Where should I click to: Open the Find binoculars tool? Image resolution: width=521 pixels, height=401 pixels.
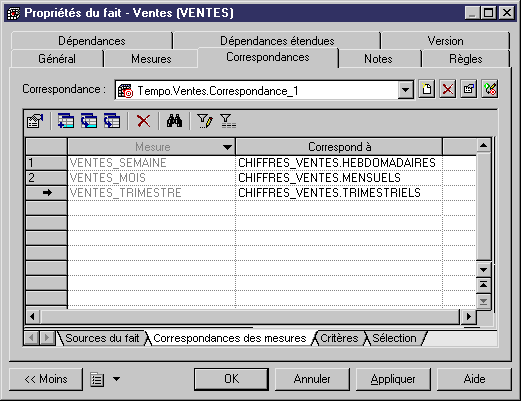click(x=174, y=121)
